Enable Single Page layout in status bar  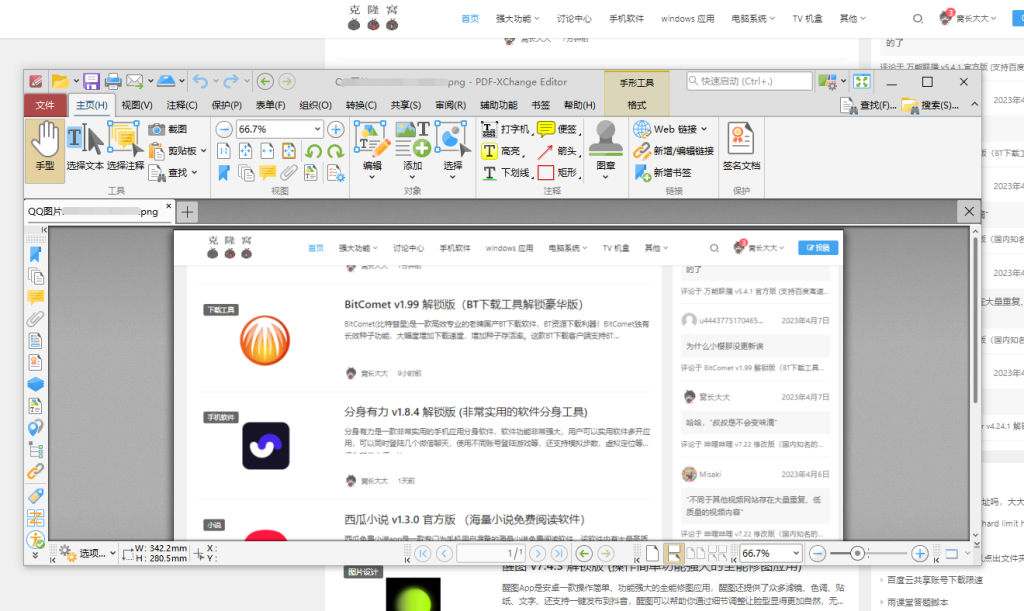(652, 554)
